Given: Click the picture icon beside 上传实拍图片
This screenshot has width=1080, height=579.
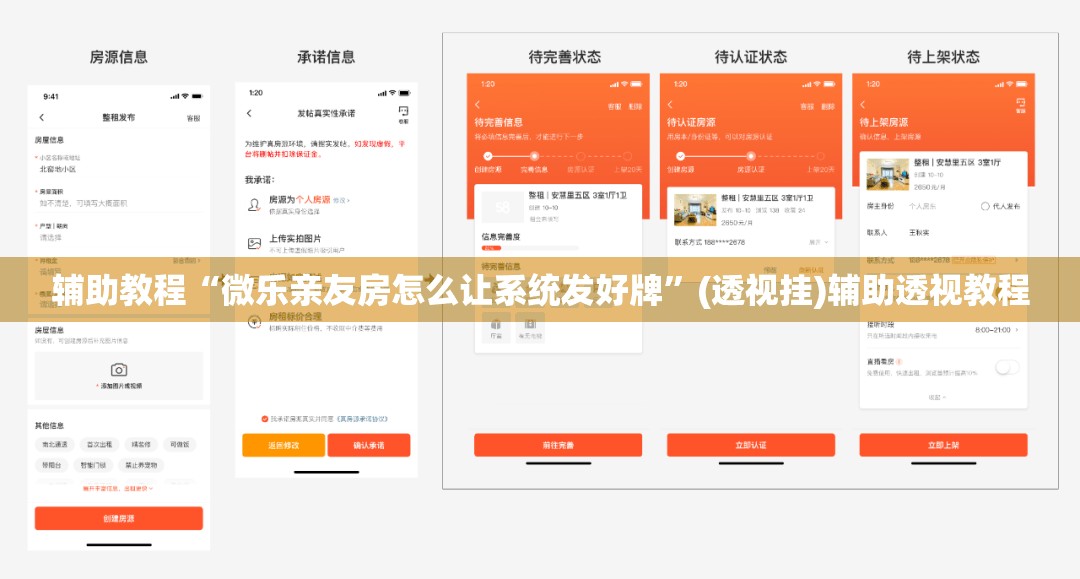Looking at the screenshot, I should pos(254,243).
